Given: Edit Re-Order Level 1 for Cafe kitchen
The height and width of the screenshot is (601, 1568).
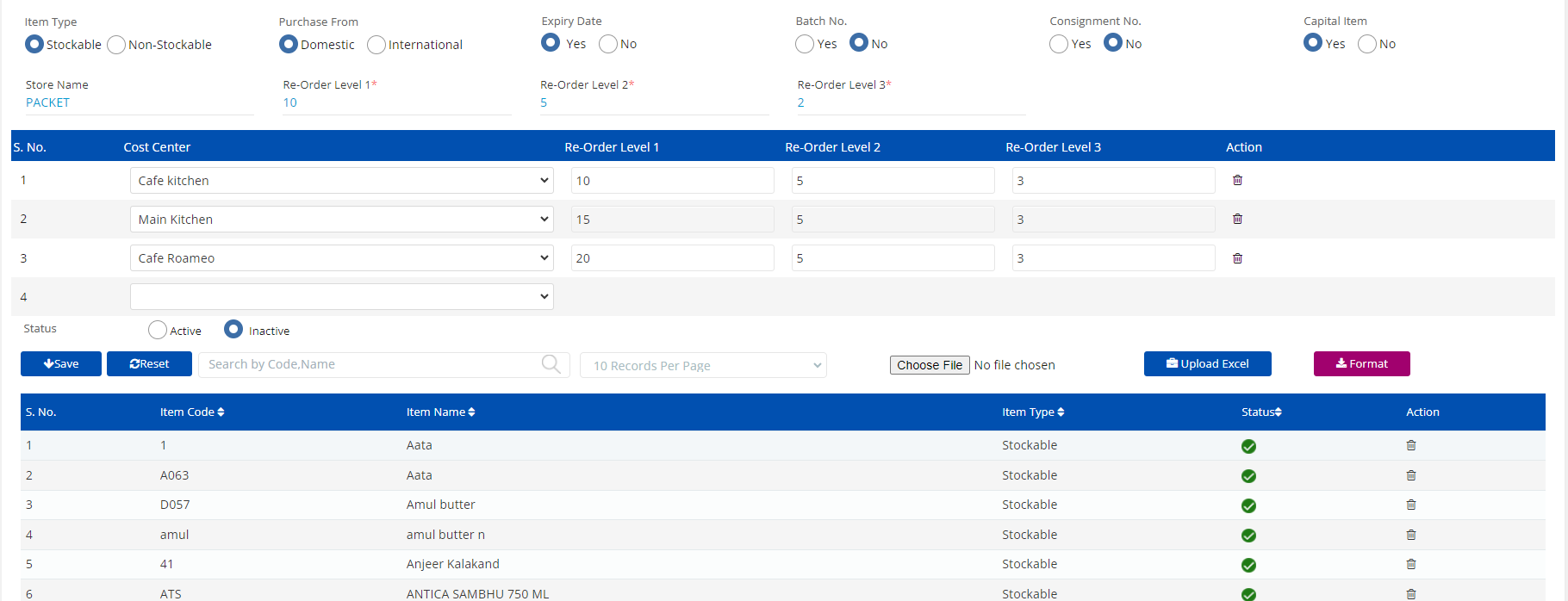Looking at the screenshot, I should point(673,180).
